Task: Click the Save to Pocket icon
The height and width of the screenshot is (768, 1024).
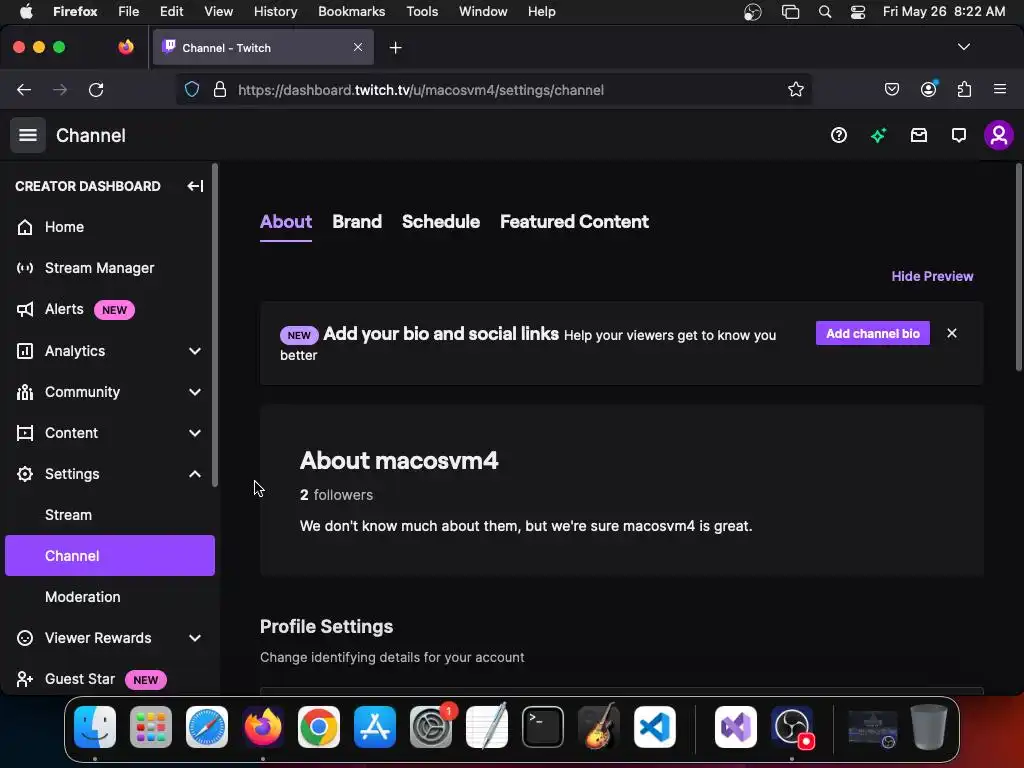Action: pyautogui.click(x=891, y=89)
